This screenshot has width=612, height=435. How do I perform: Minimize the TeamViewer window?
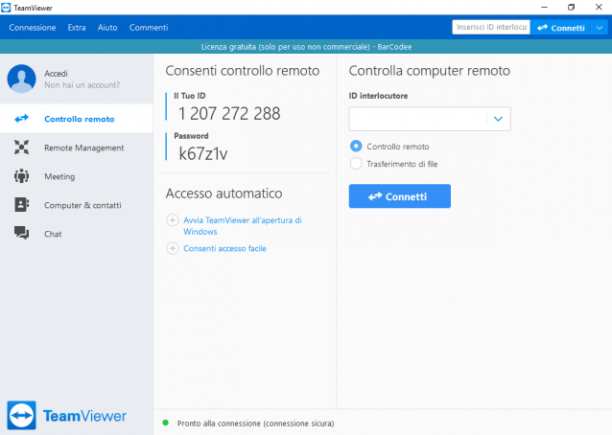coord(544,7)
